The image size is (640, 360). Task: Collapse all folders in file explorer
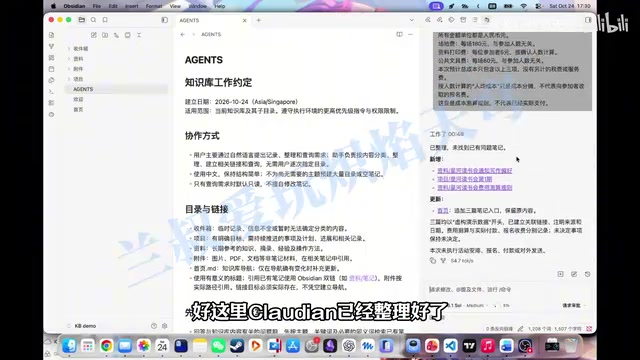(x=139, y=35)
